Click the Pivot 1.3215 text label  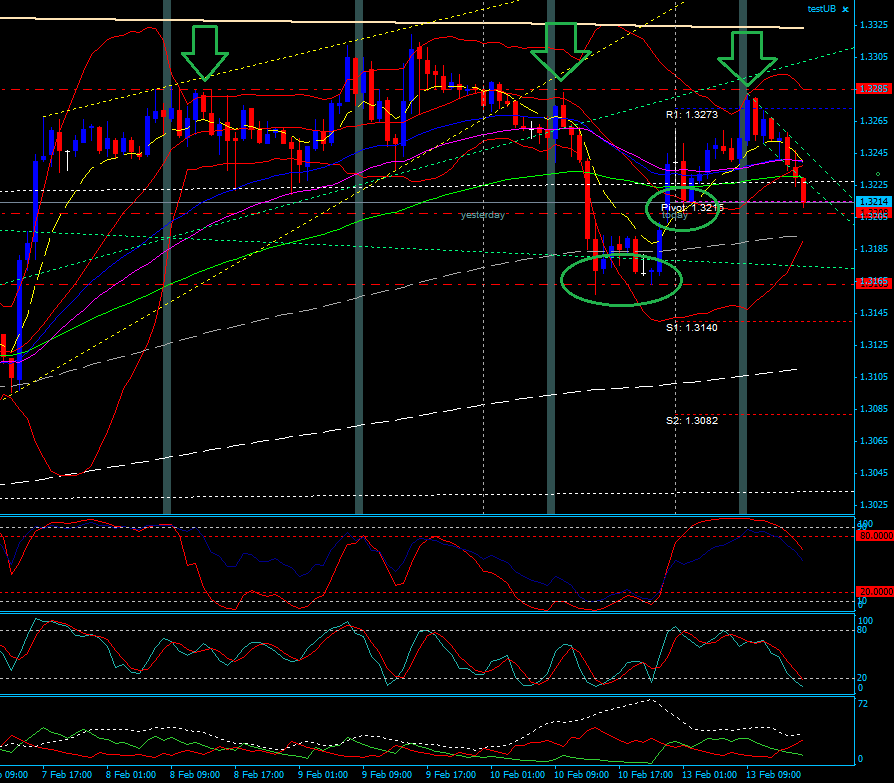point(692,208)
